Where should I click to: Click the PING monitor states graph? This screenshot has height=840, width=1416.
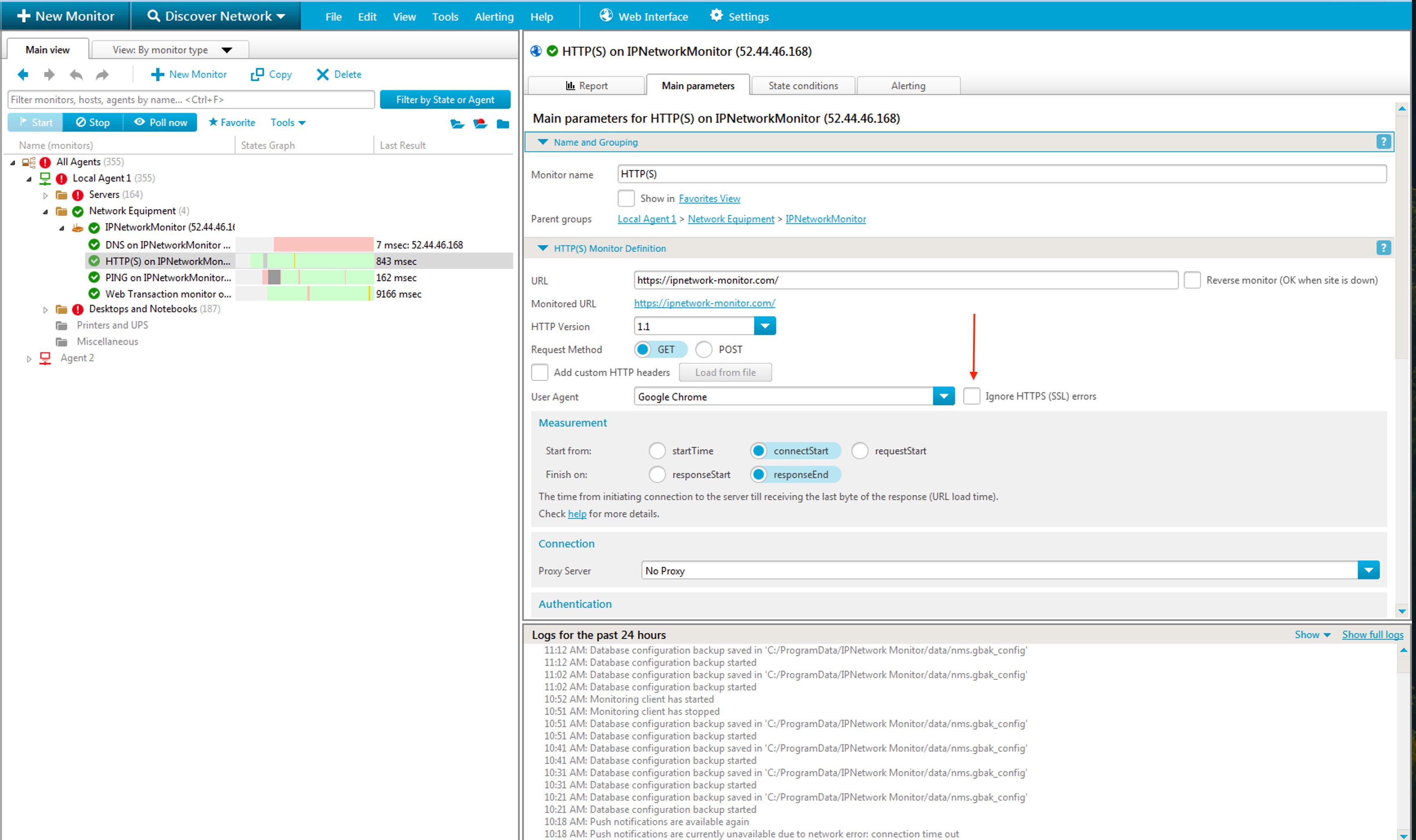[304, 277]
